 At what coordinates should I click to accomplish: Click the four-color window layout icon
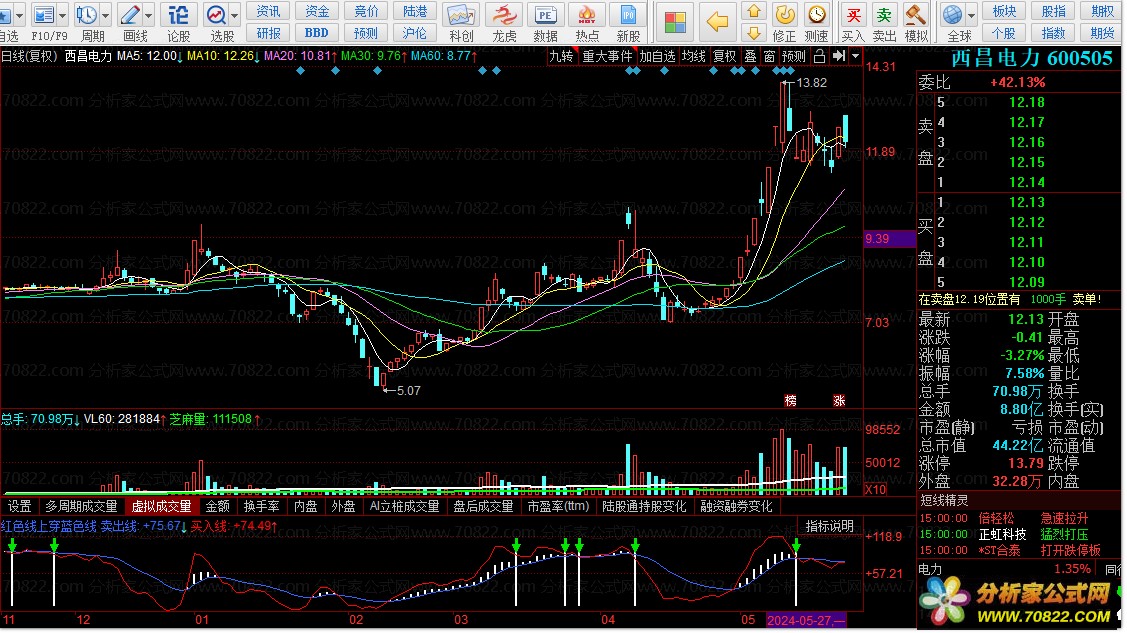point(675,22)
